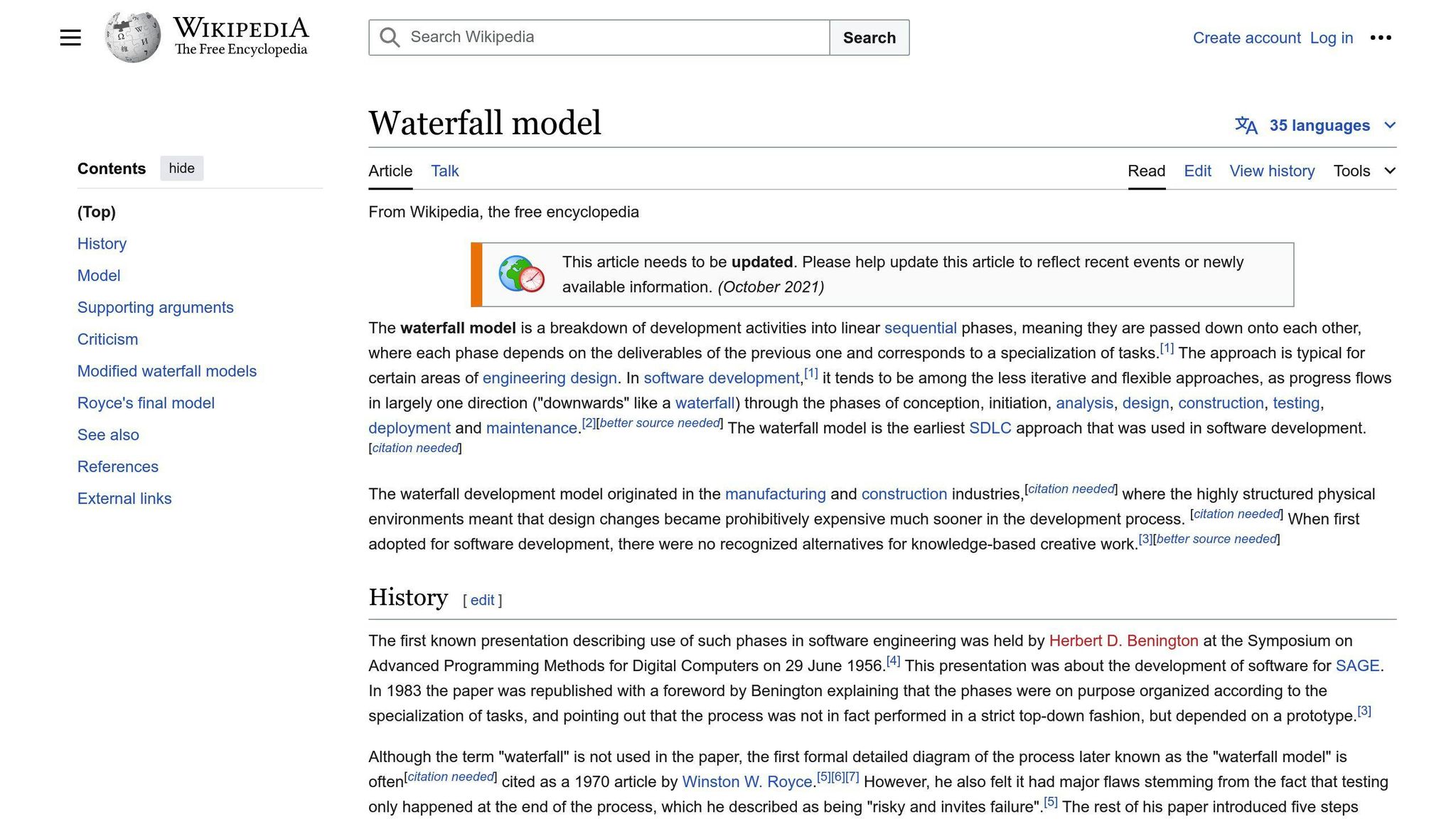Focus the Search Wikipedia input field
The width and height of the screenshot is (1456, 819).
click(611, 38)
